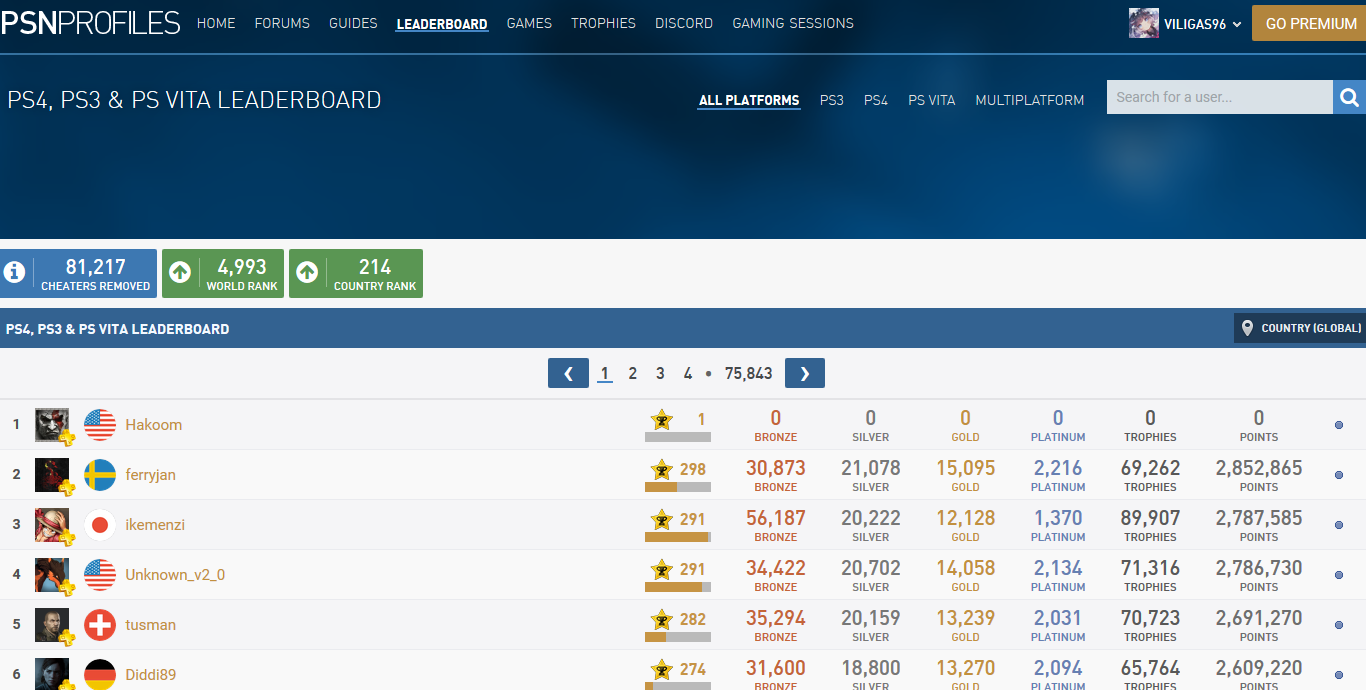Open Hakoom's avatar thumbnail
Screen dimensions: 1366x690
point(52,425)
